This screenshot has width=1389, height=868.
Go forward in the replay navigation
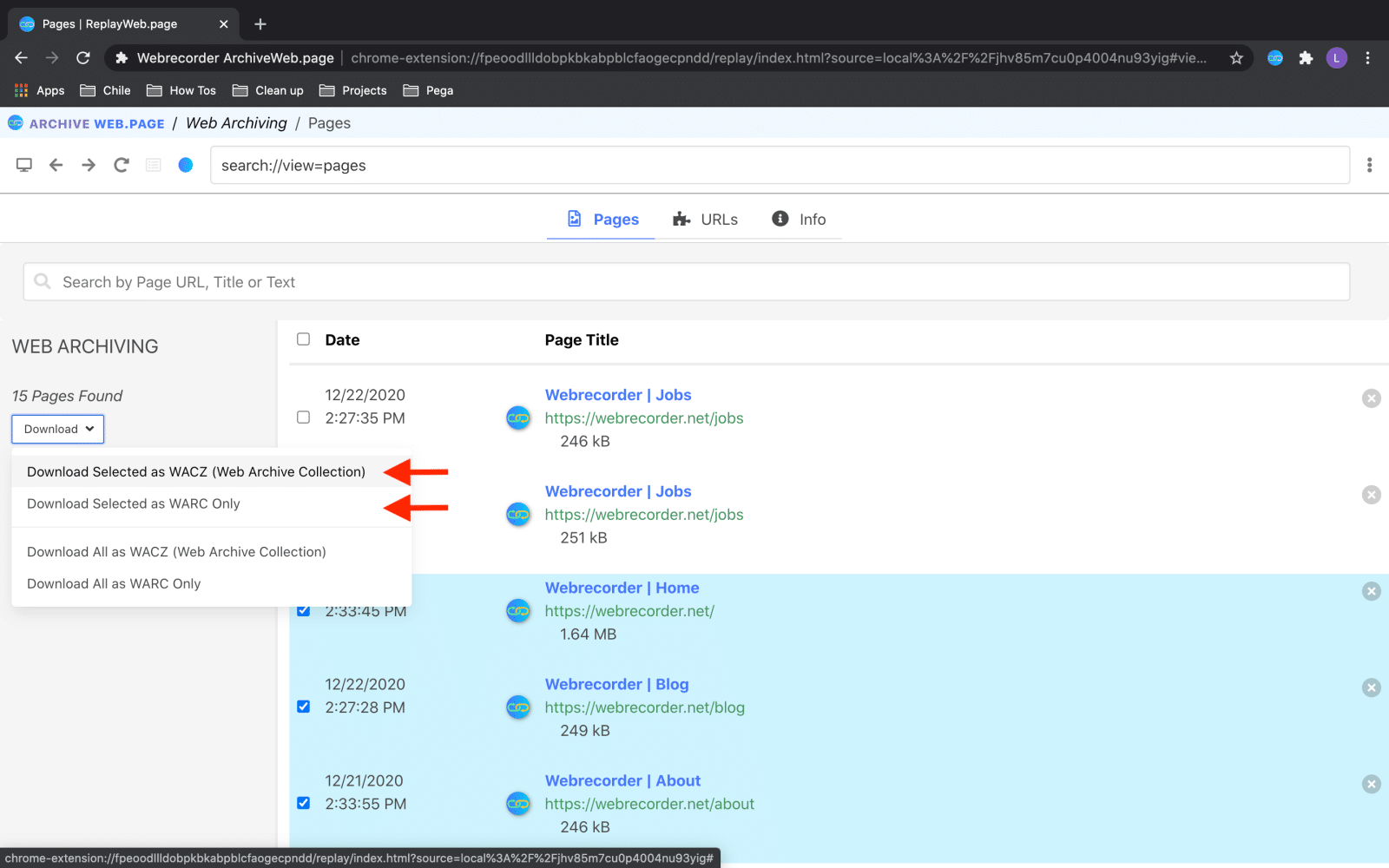point(89,165)
